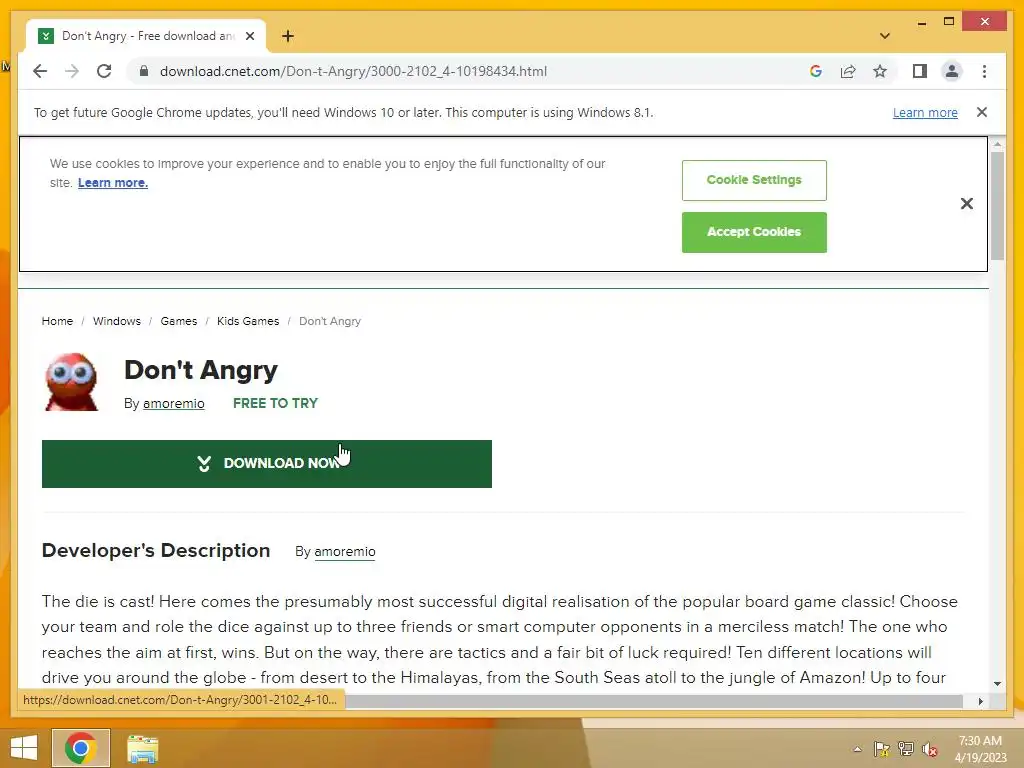Dismiss the Chrome update notification bar
Screen dimensions: 1024x768
point(982,112)
